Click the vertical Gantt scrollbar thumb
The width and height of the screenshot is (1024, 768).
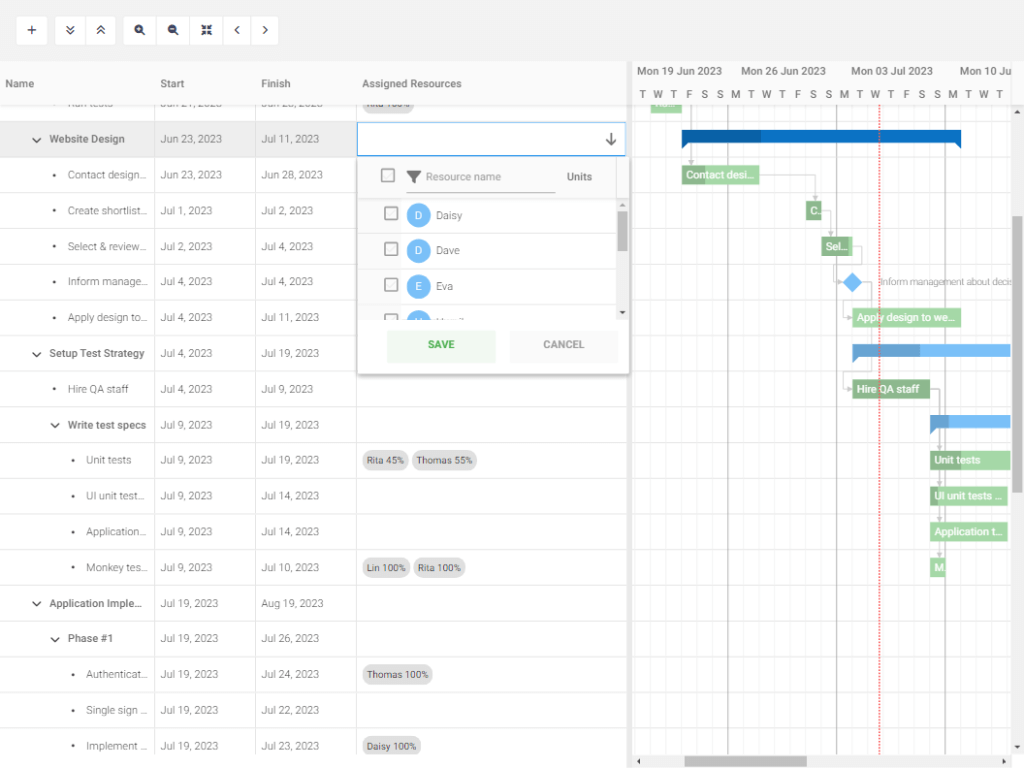[1017, 354]
